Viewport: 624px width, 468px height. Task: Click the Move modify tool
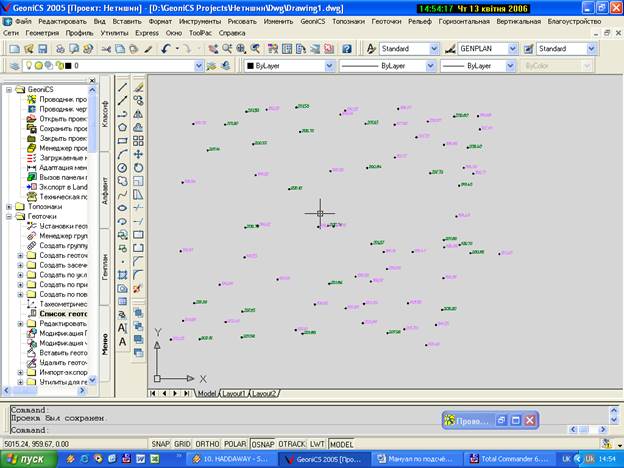pos(138,154)
